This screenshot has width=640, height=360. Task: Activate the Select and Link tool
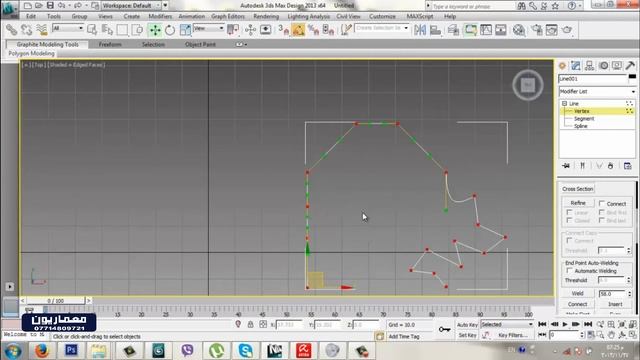tap(11, 30)
